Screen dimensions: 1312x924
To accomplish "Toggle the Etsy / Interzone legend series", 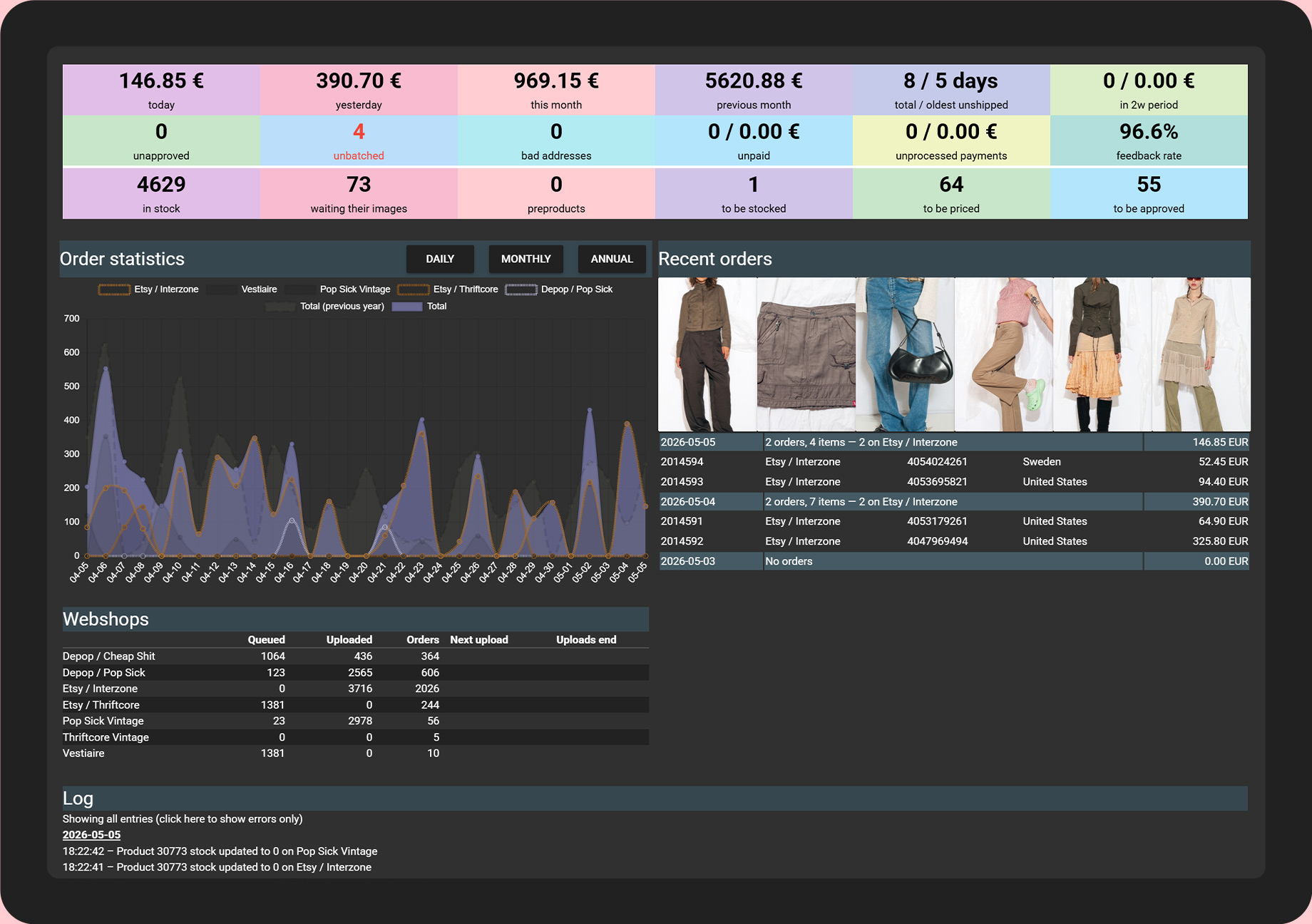I will [x=148, y=289].
